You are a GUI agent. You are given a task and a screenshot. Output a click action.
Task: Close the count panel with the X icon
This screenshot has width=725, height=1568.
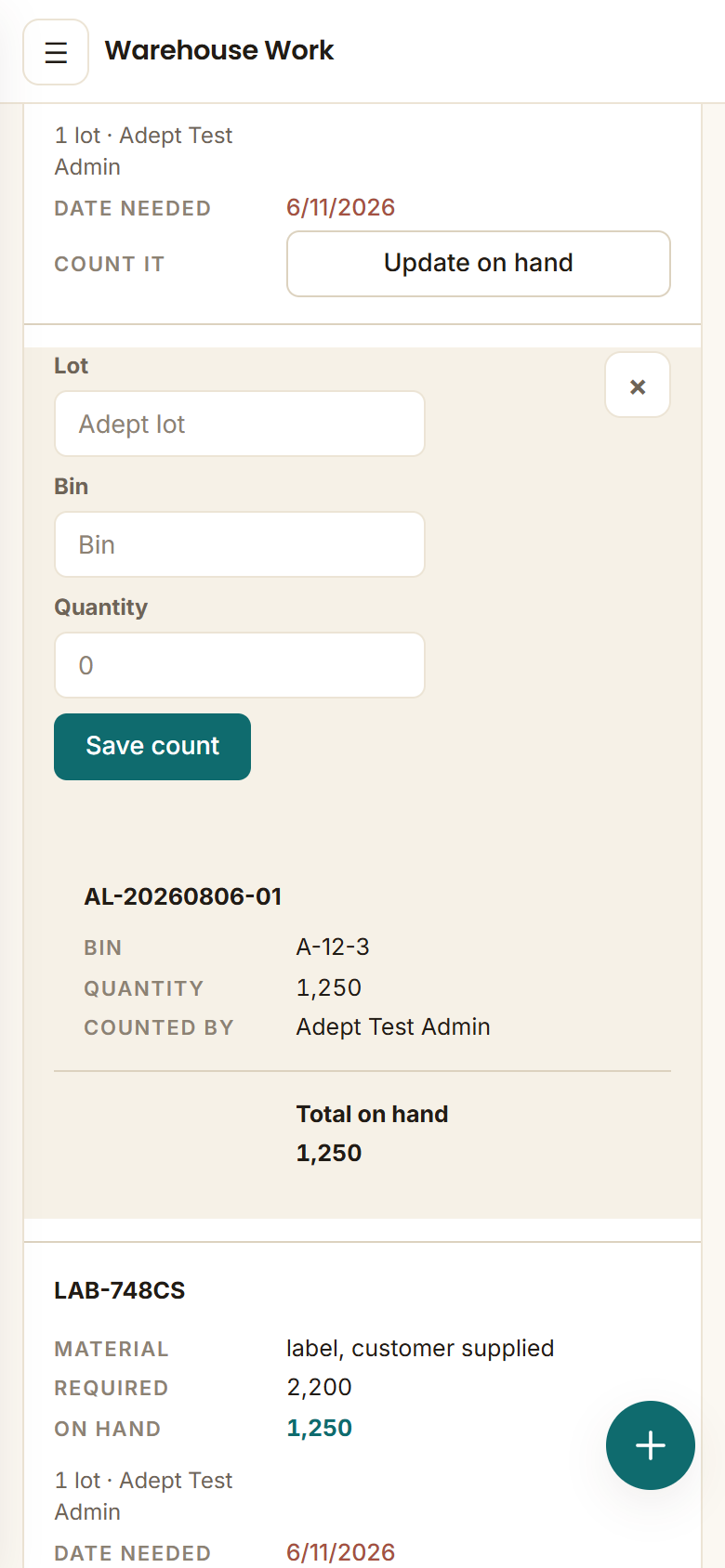(638, 385)
